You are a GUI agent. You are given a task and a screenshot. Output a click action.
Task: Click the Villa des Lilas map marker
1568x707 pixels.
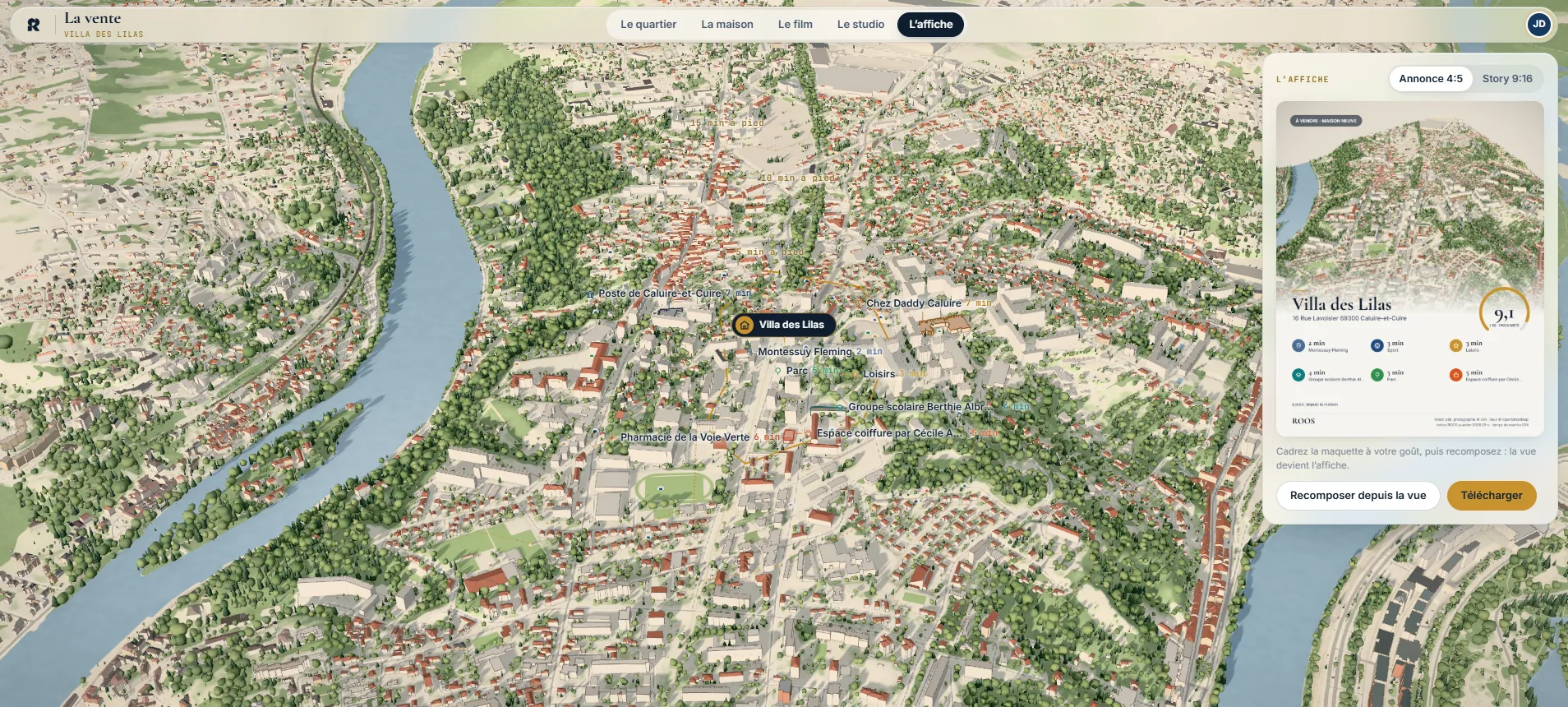point(784,325)
